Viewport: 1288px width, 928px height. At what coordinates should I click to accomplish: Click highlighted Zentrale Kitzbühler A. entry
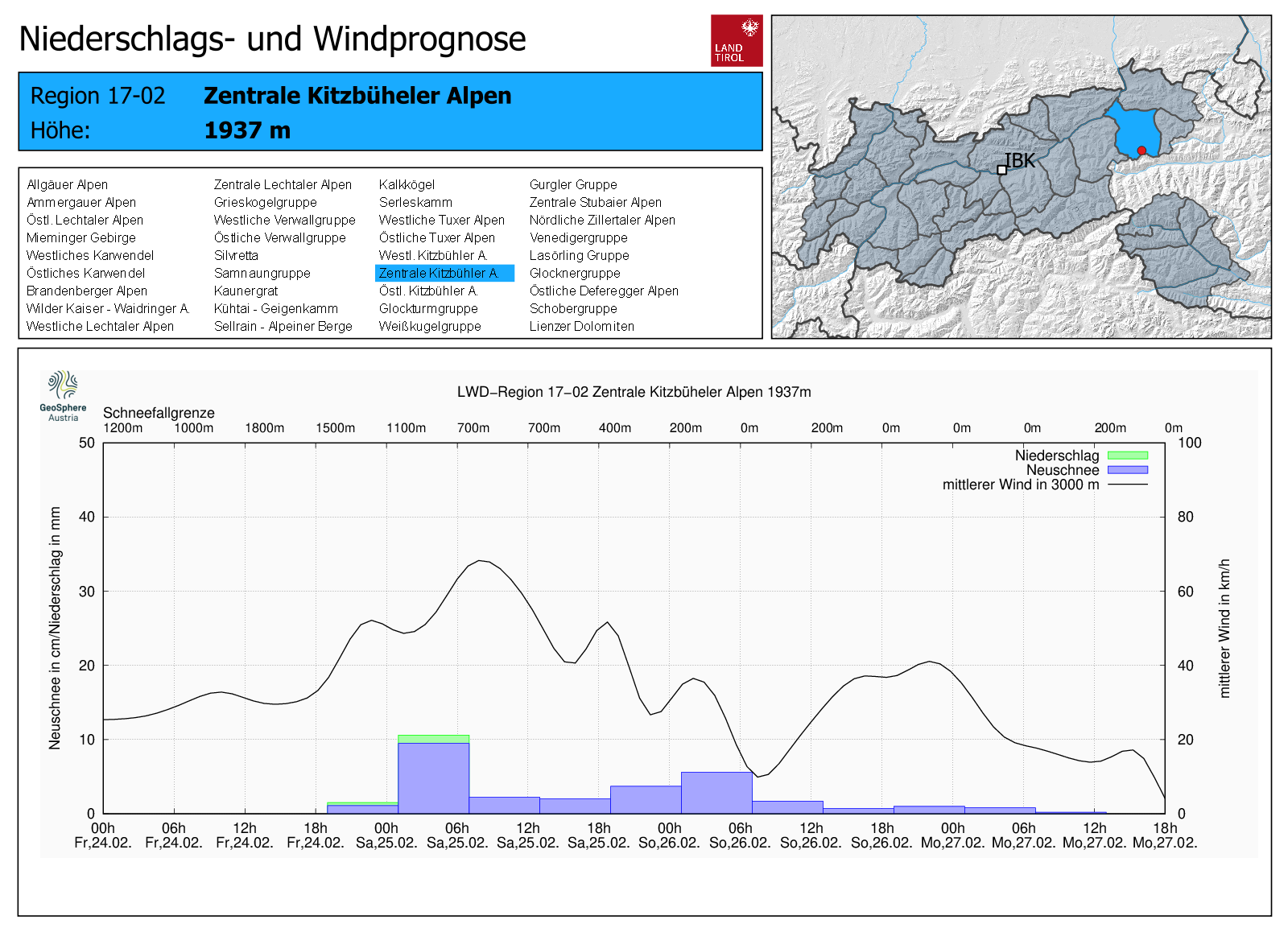pos(444,274)
